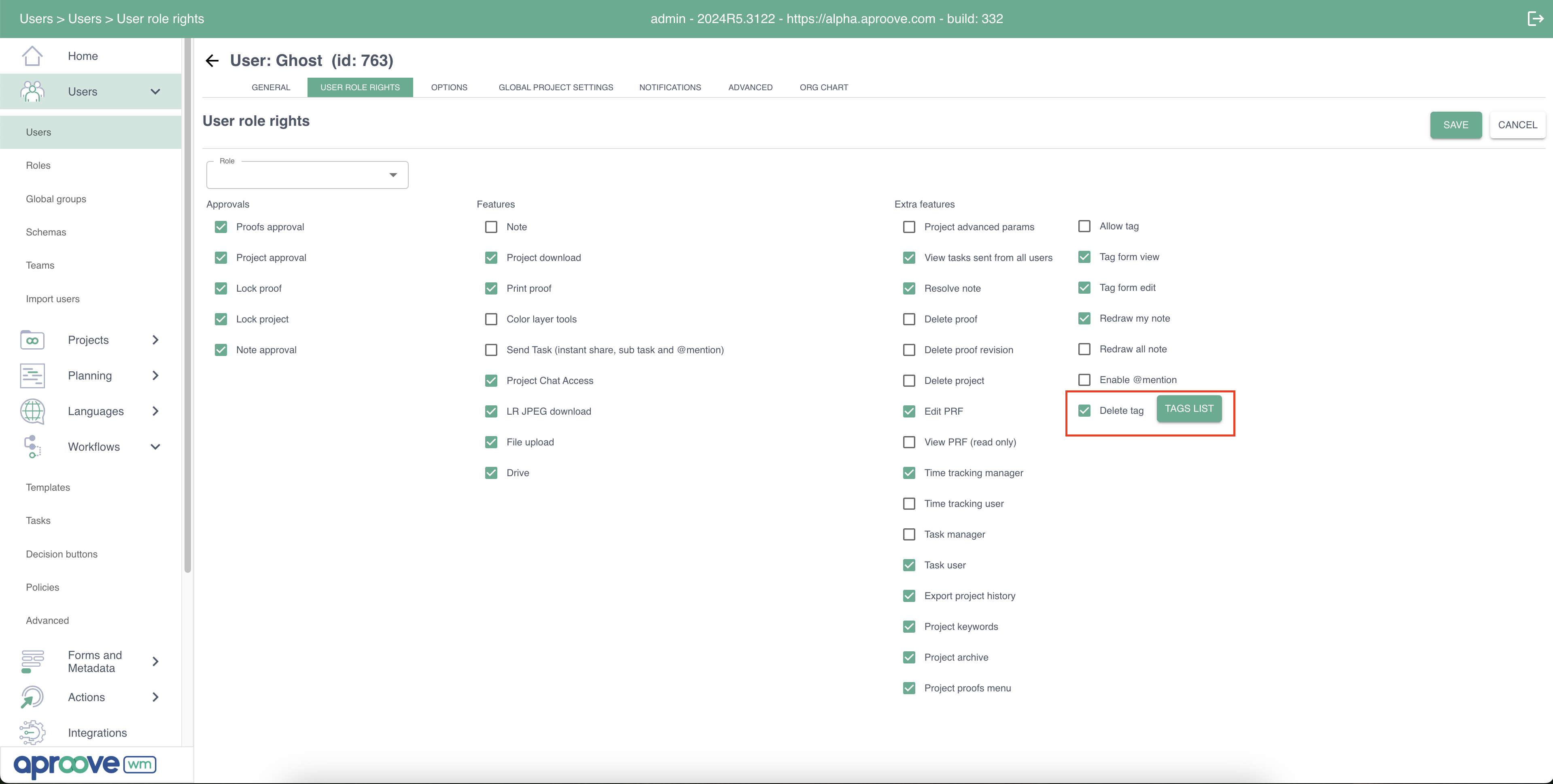Expand the Planning section chevron
Image resolution: width=1553 pixels, height=784 pixels.
155,375
